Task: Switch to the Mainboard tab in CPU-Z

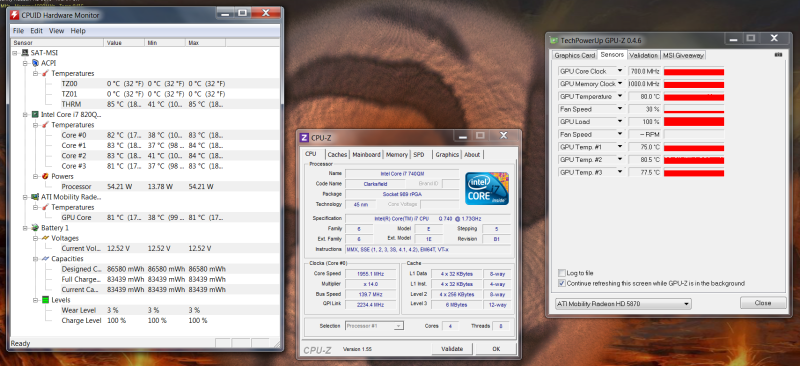Action: click(x=366, y=155)
